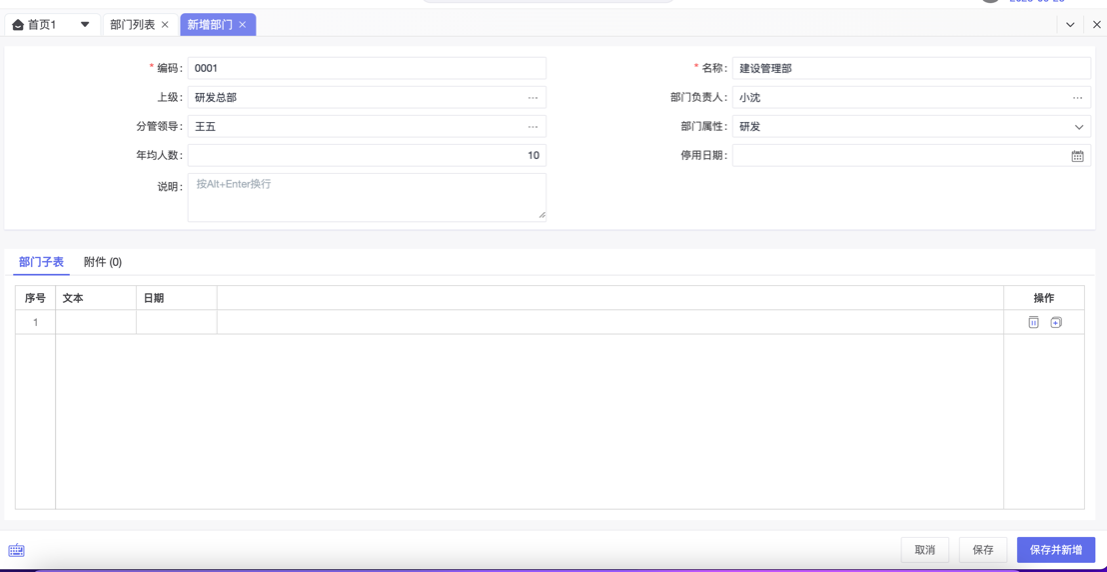Viewport: 1107px width, 572px height.
Task: Expand the 首页1 tab dropdown arrow
Action: (x=85, y=25)
